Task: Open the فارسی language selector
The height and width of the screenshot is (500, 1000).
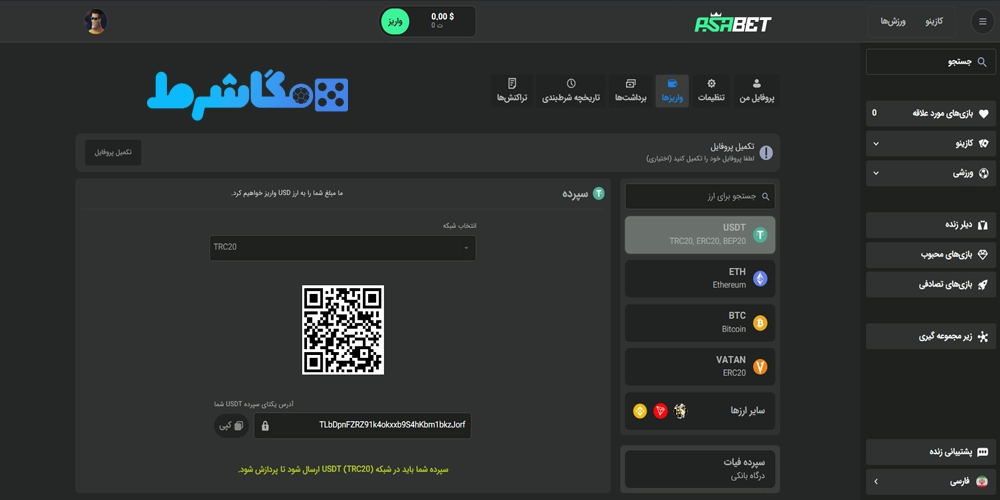Action: click(x=929, y=482)
